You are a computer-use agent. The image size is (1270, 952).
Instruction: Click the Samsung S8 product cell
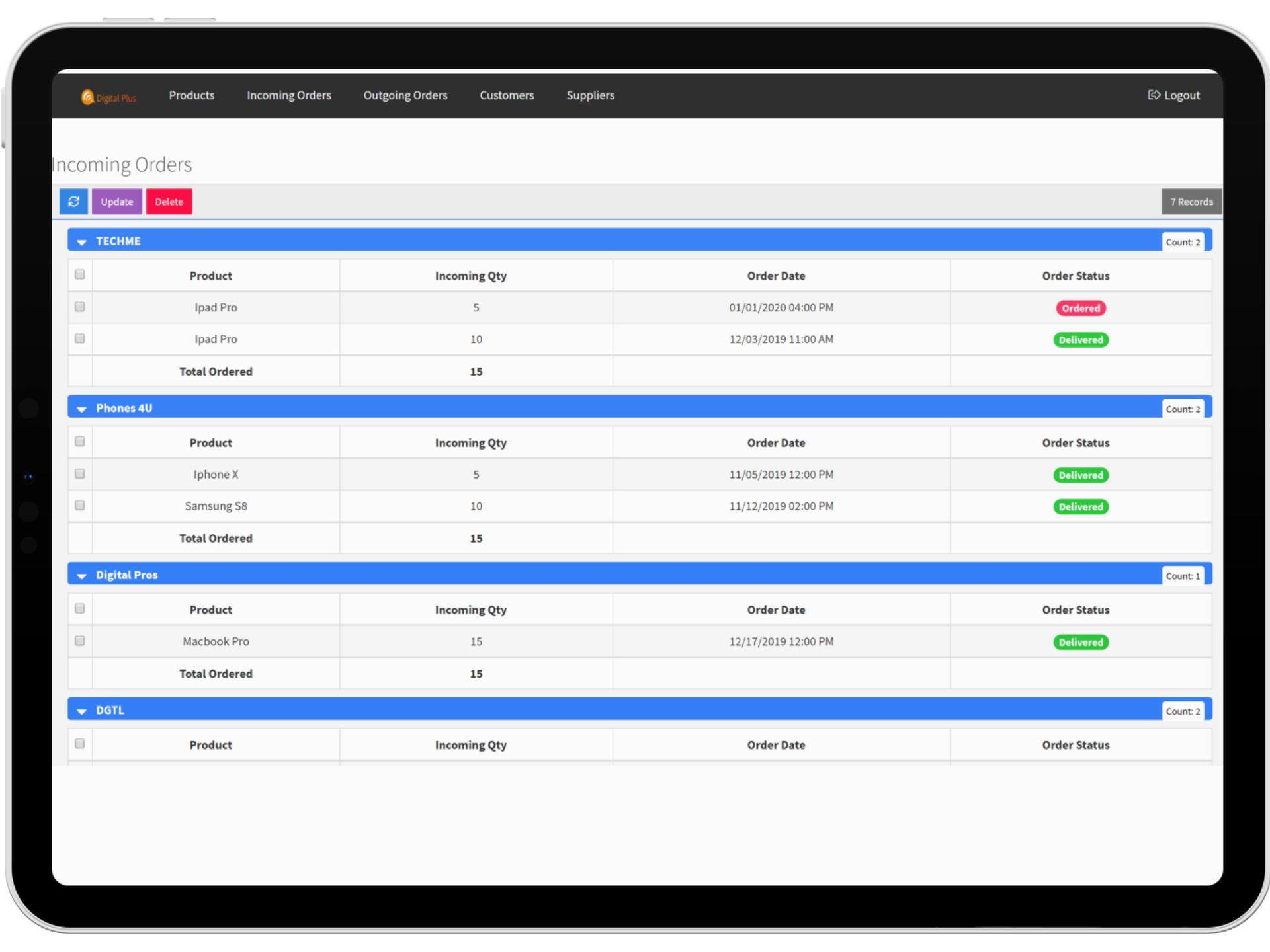tap(216, 506)
